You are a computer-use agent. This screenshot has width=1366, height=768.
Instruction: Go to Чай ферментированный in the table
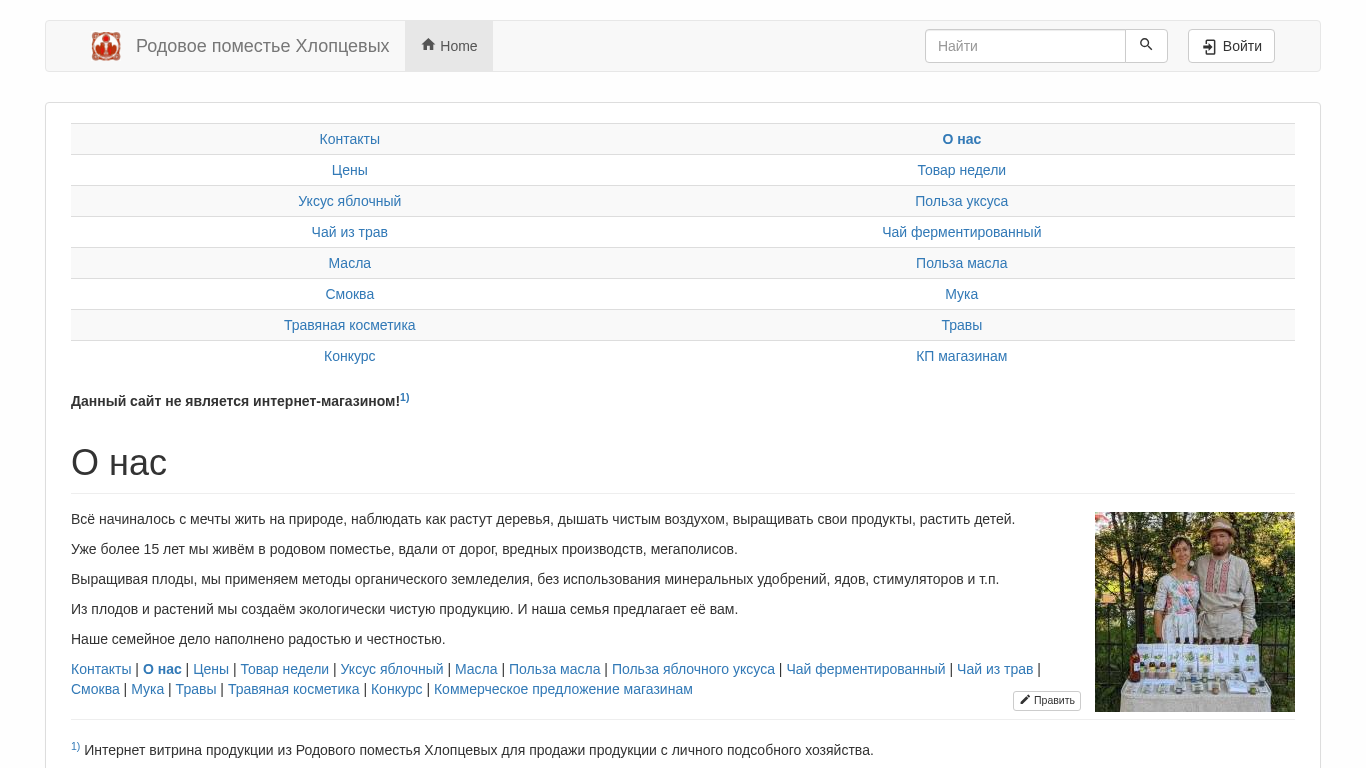tap(961, 232)
